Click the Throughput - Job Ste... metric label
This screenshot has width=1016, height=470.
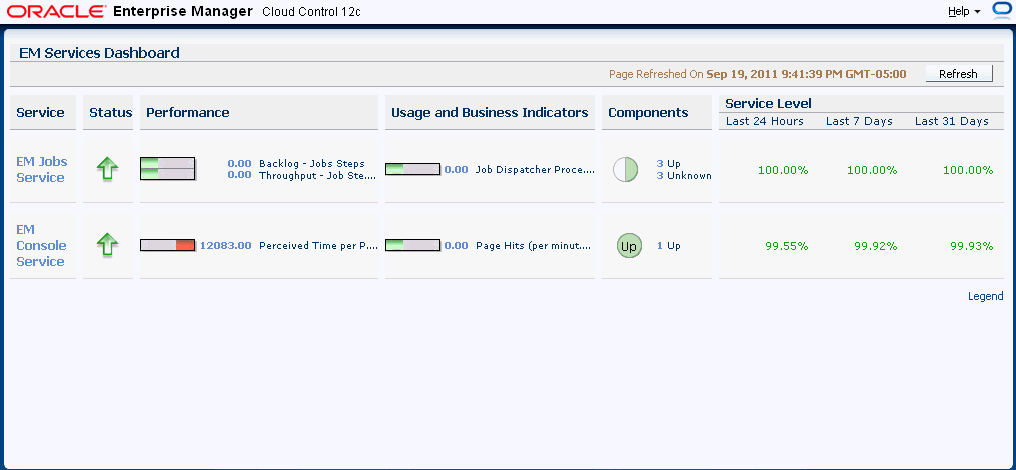tap(317, 175)
